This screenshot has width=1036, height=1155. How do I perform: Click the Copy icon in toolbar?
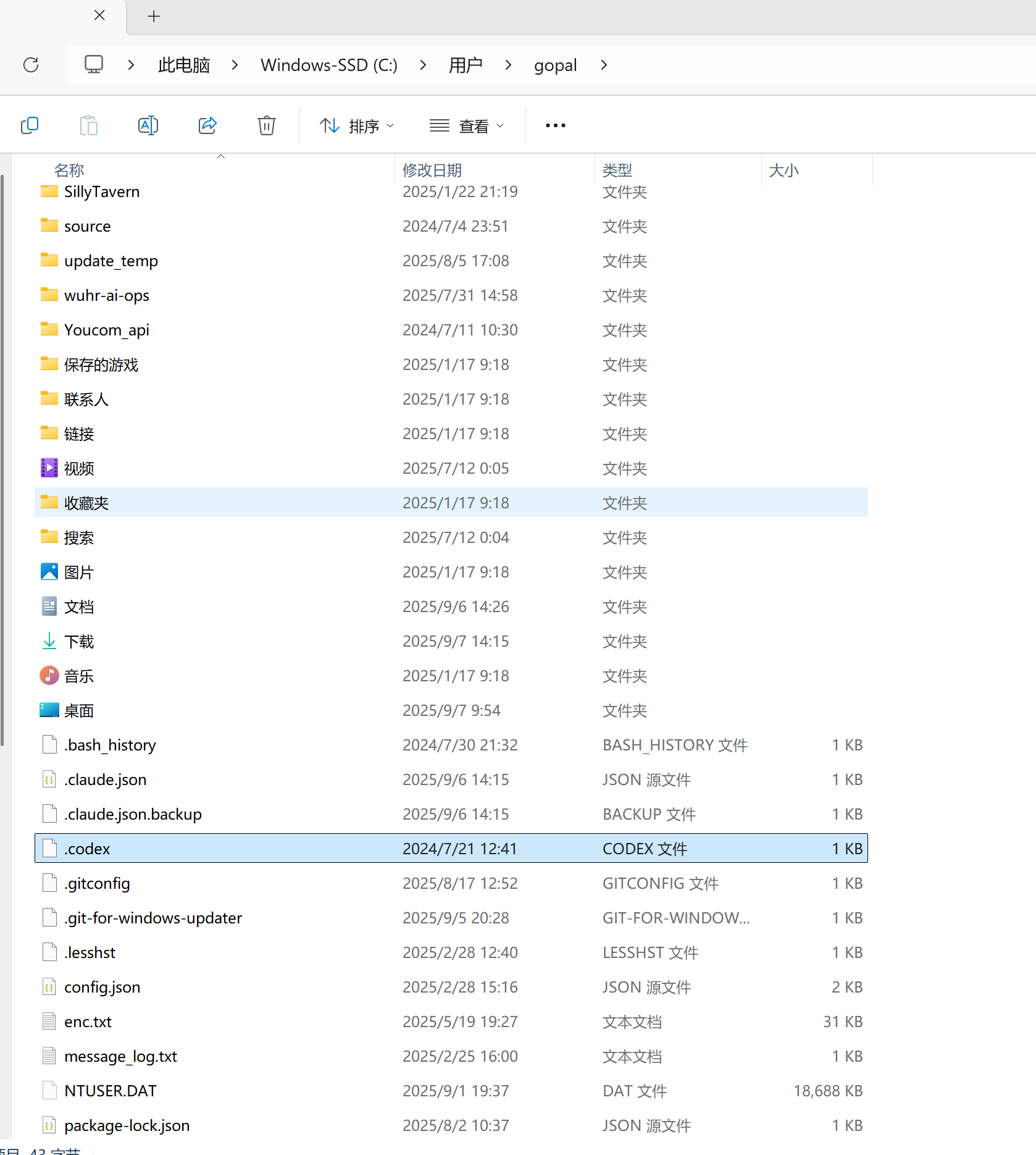[30, 125]
